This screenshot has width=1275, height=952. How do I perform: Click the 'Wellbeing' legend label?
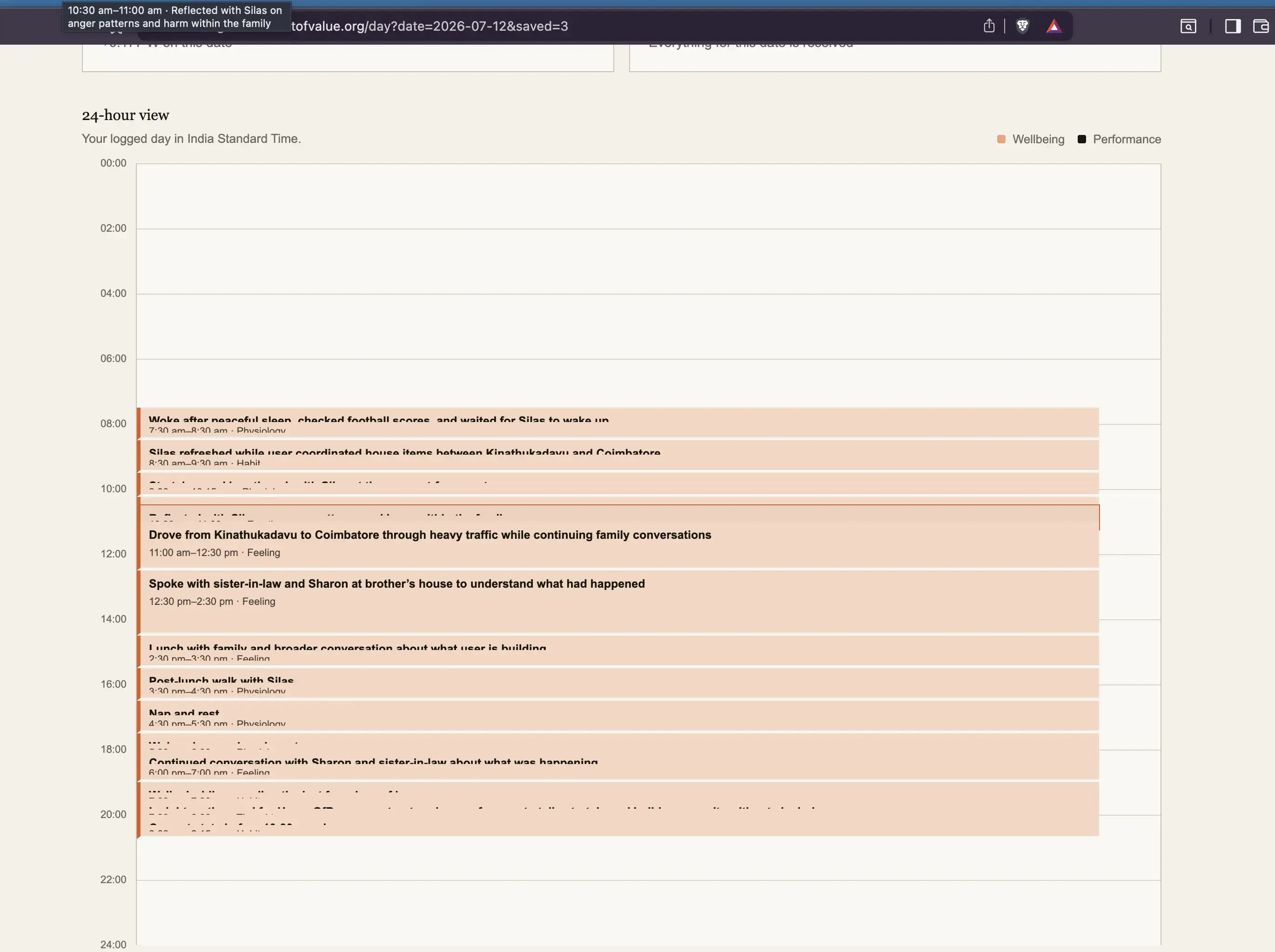1038,139
